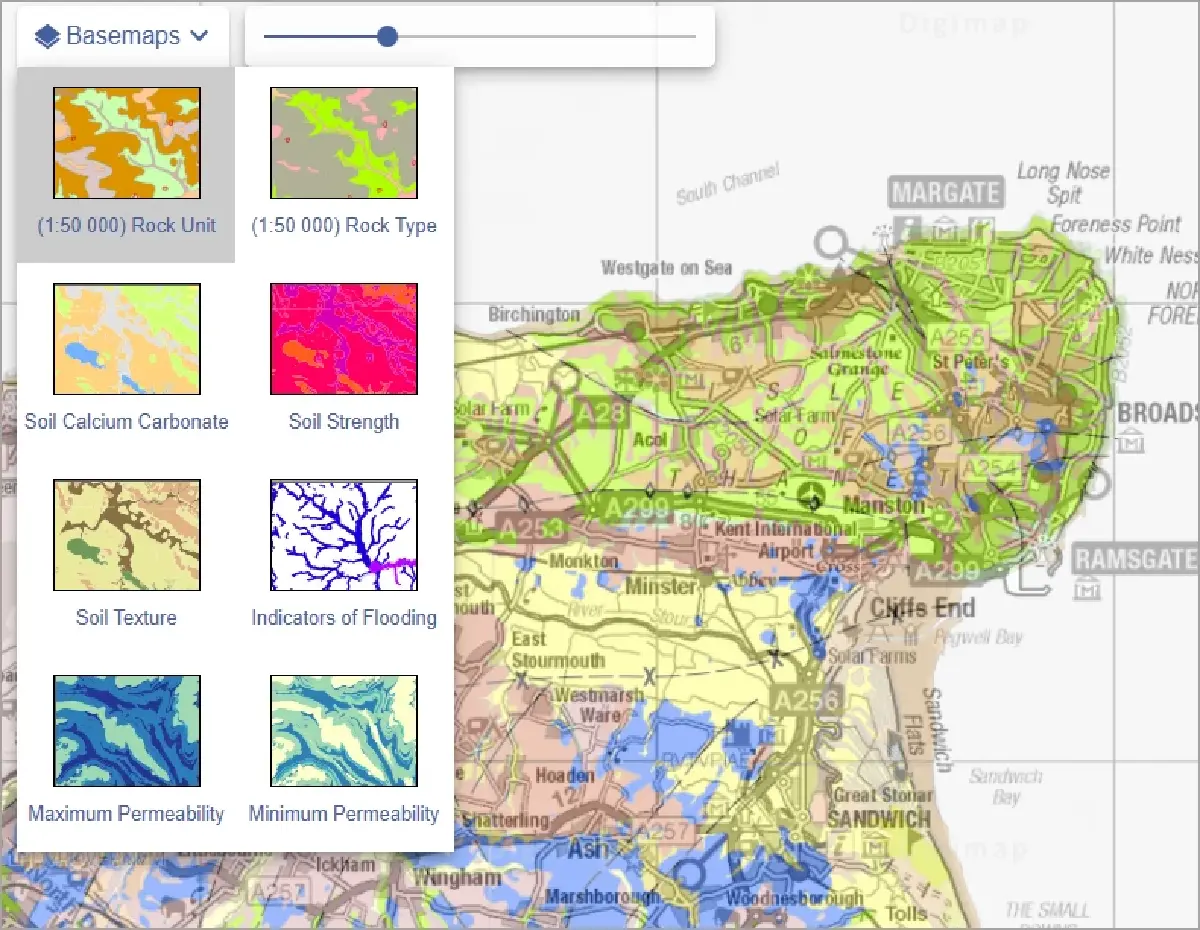Select the (1:50 000) Rock Type basemap thumbnail
The width and height of the screenshot is (1200, 930).
[343, 143]
